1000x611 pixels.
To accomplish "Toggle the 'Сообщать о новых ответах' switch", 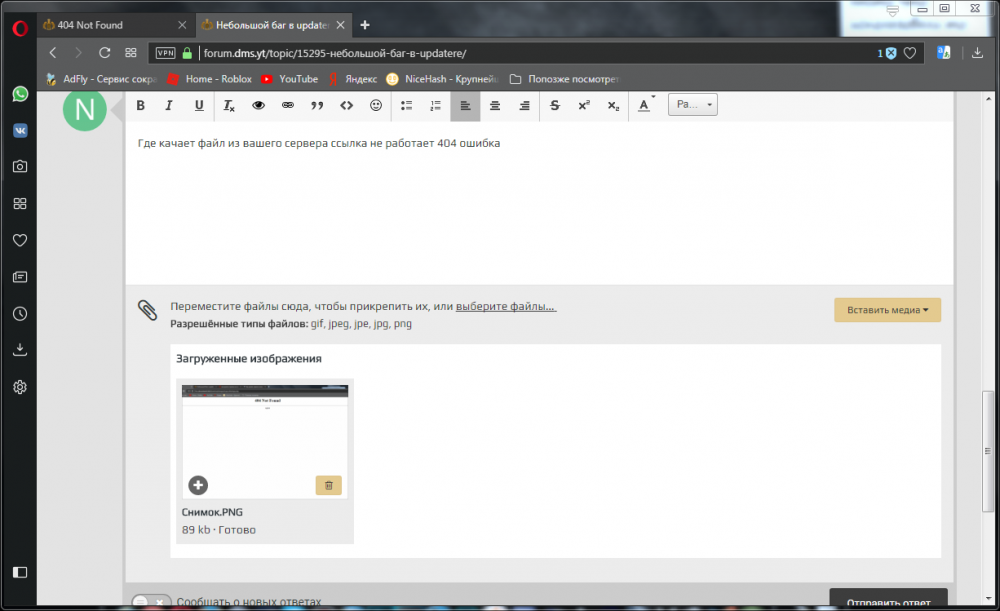I will coord(151,602).
